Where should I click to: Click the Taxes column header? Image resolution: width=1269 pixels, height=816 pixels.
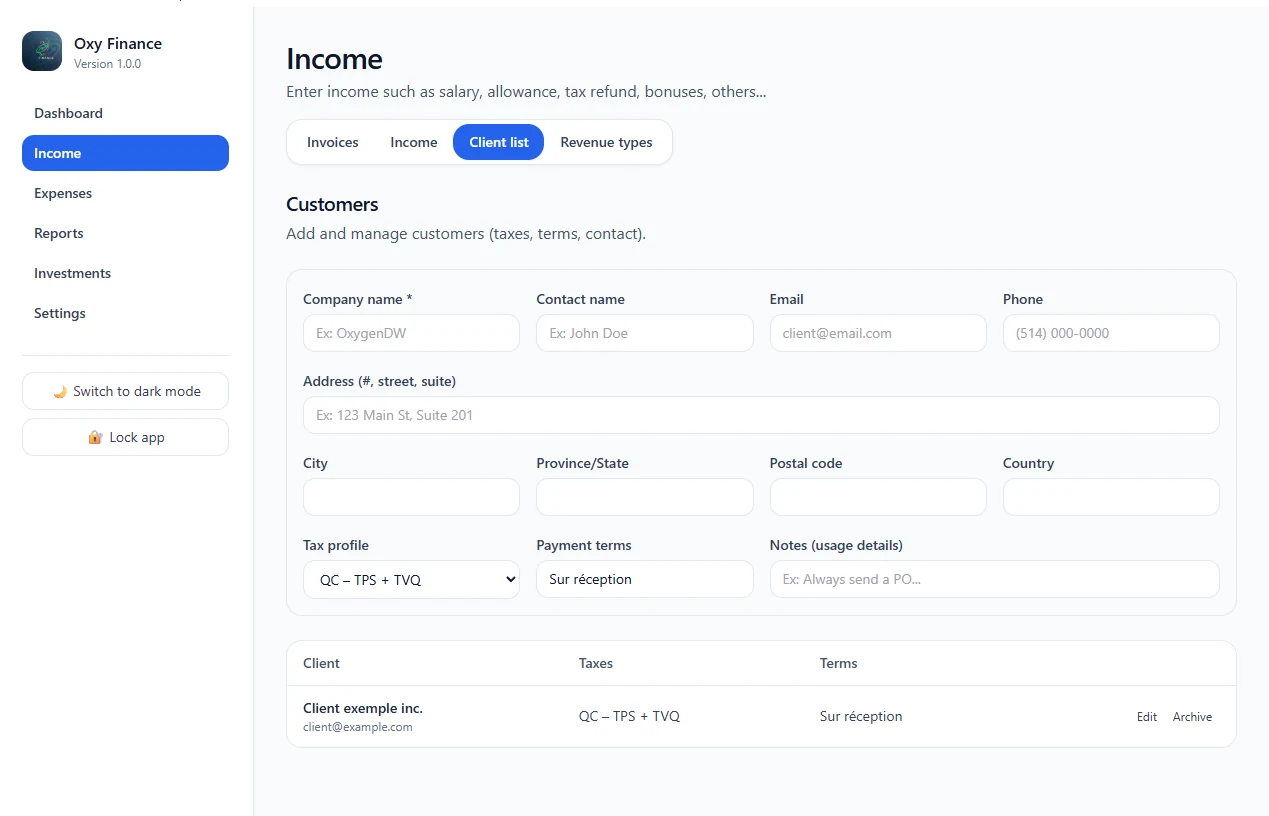[x=596, y=663]
